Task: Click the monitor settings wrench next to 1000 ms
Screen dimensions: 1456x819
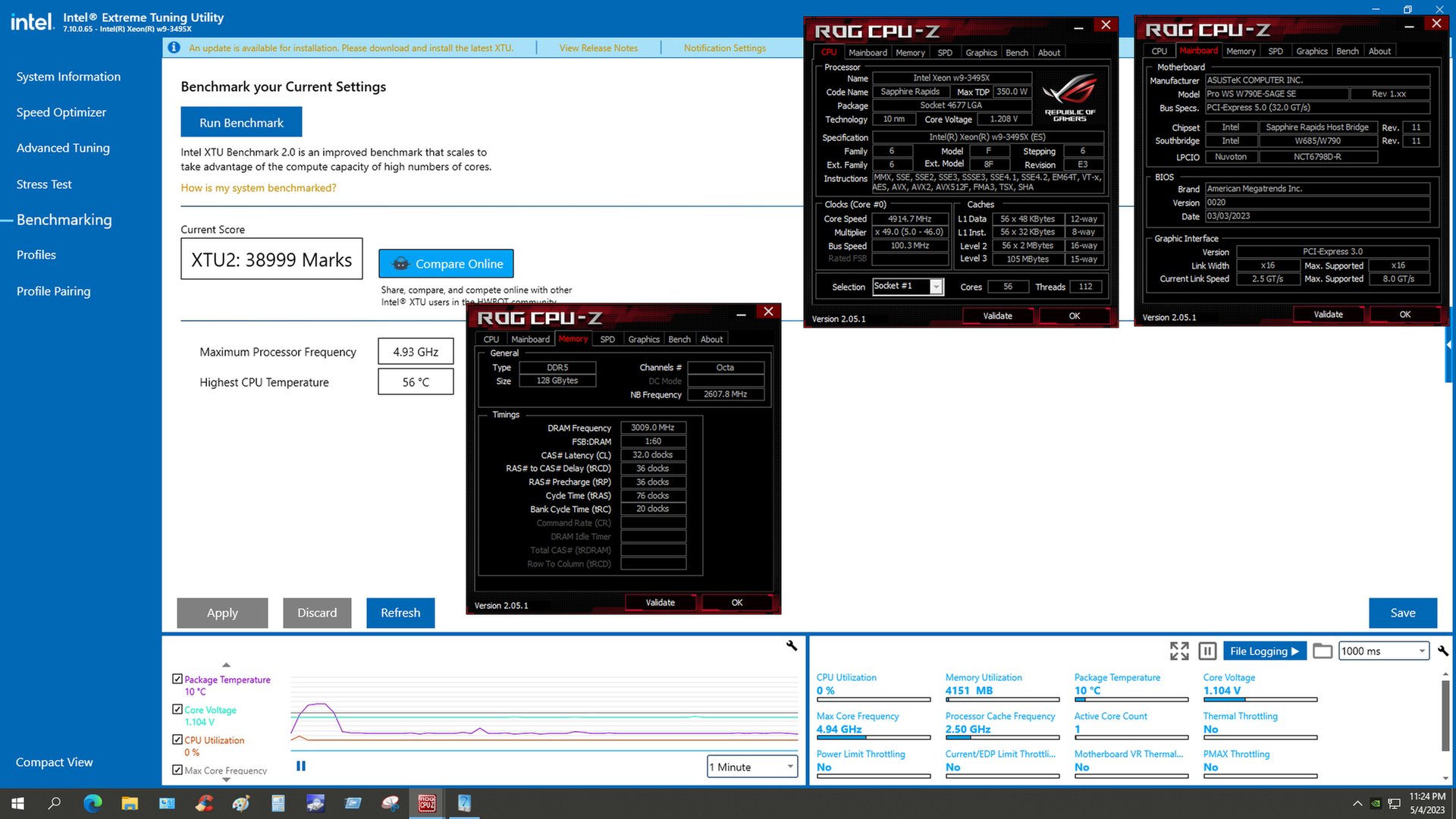Action: tap(1442, 651)
